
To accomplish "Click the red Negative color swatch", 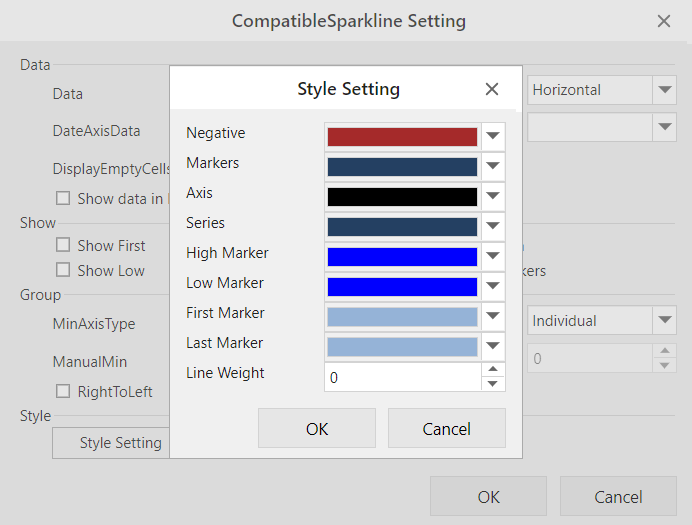I will point(402,137).
